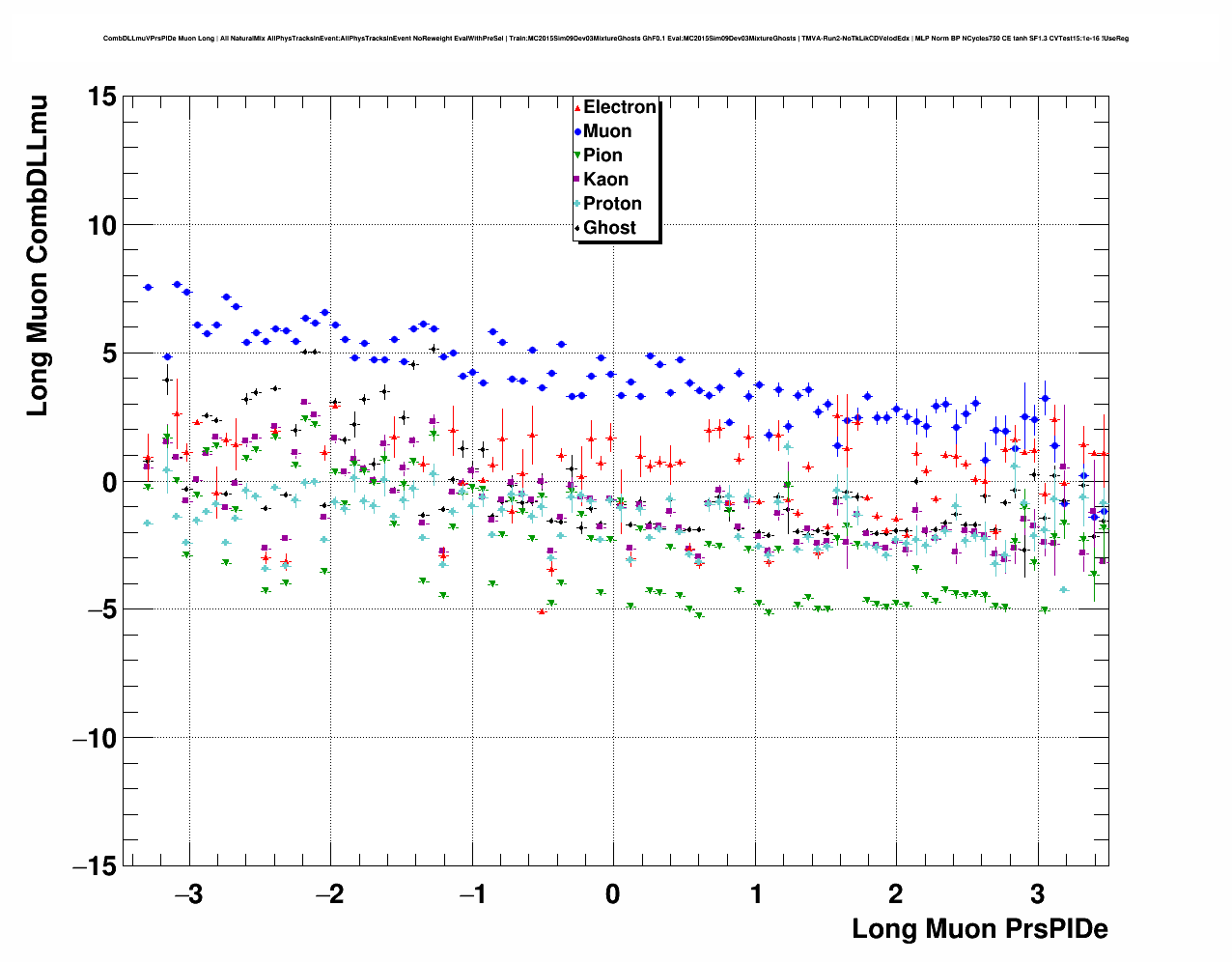Click the x-axis tick label 1
This screenshot has width=1232, height=962.
tap(756, 894)
